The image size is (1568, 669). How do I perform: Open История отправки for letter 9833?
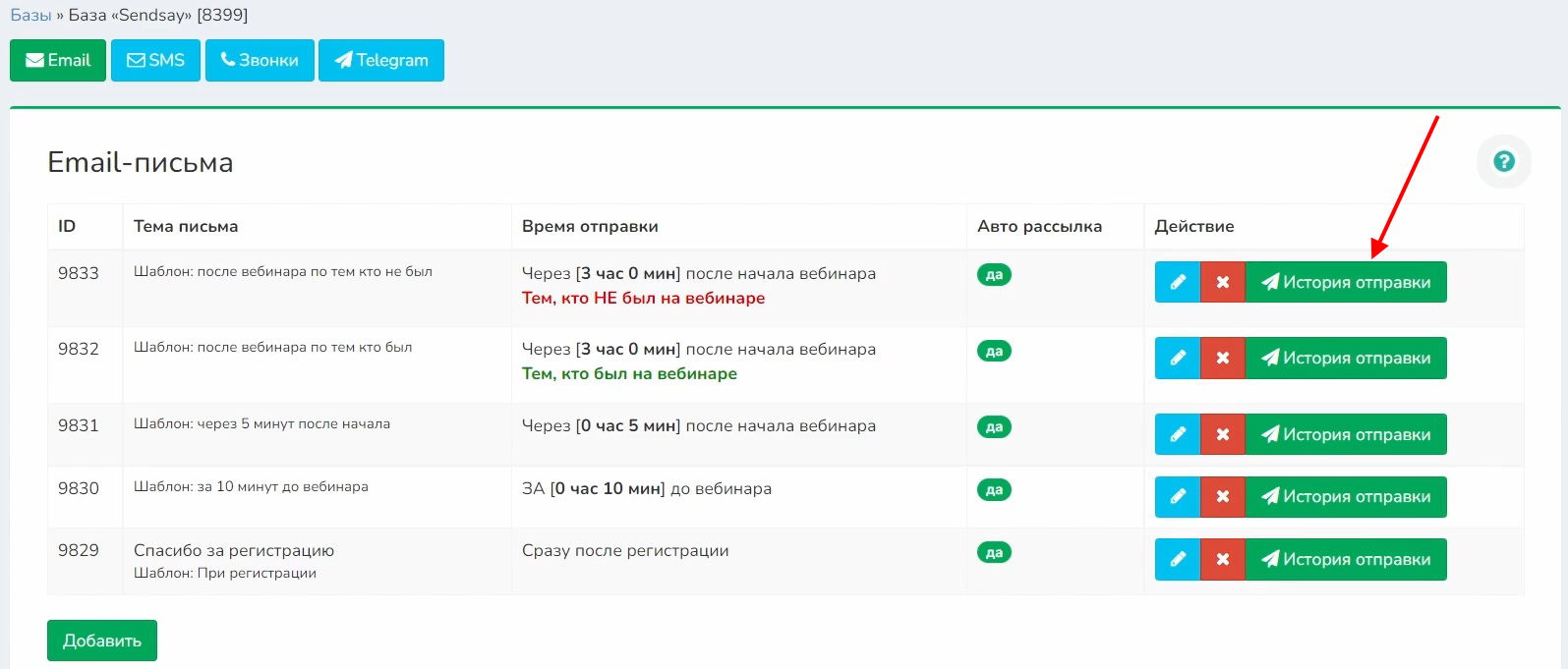[x=1346, y=282]
